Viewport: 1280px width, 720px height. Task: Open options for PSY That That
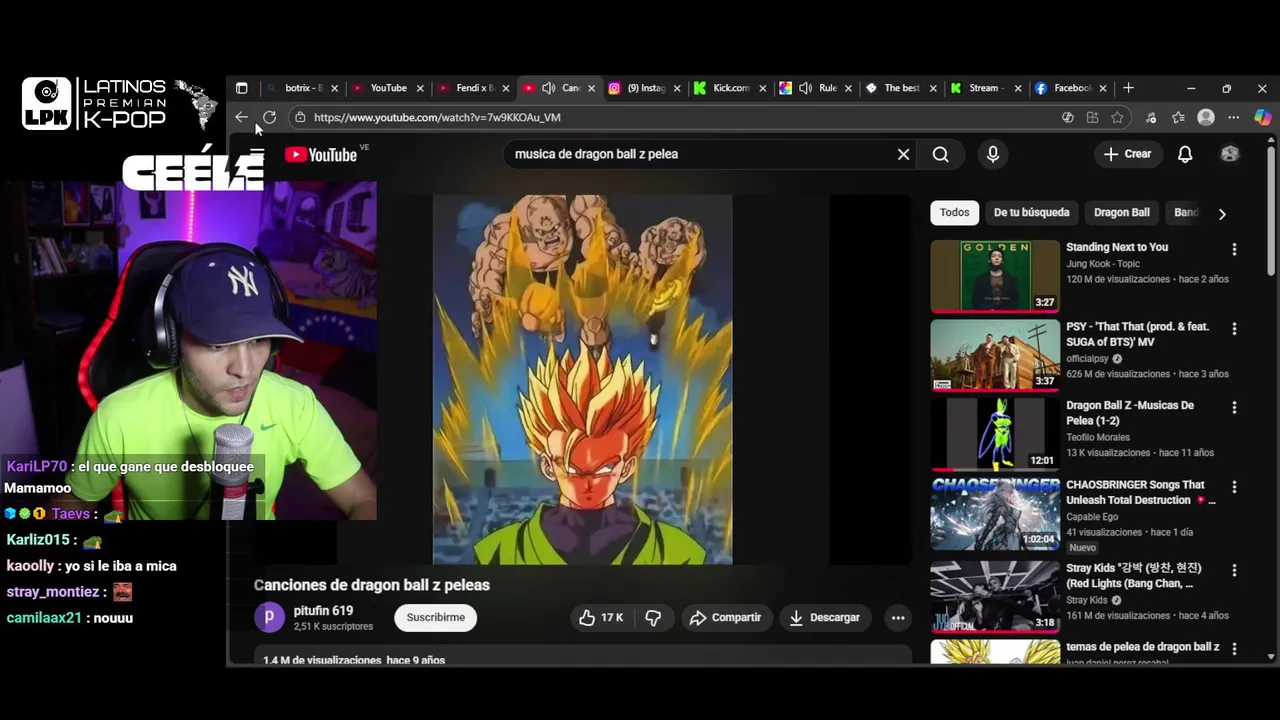pos(1234,328)
